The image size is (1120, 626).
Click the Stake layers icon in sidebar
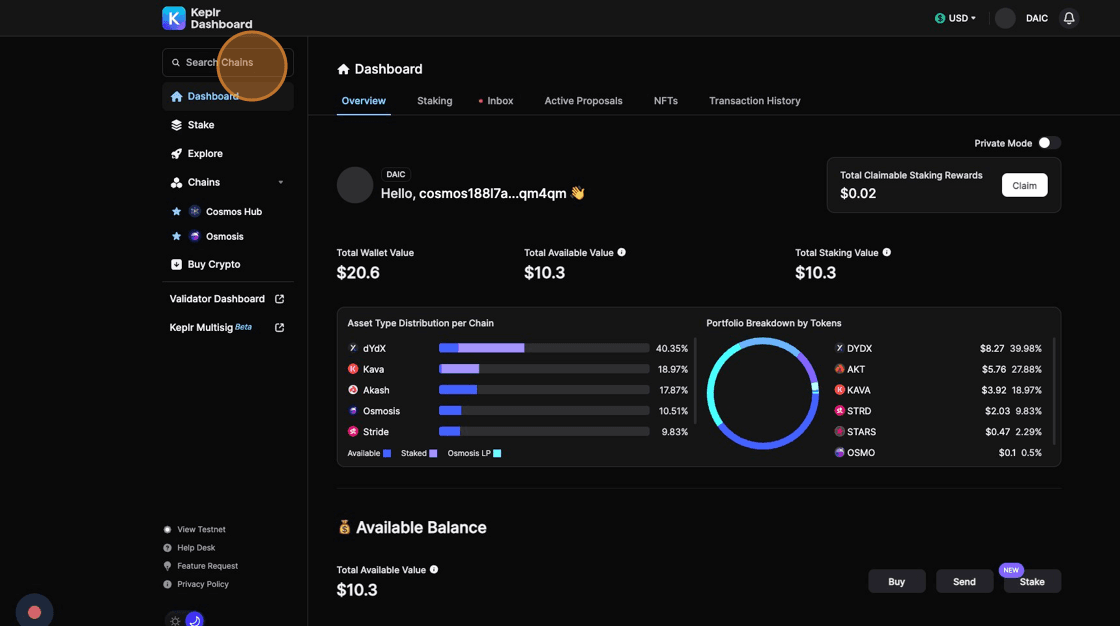[177, 125]
